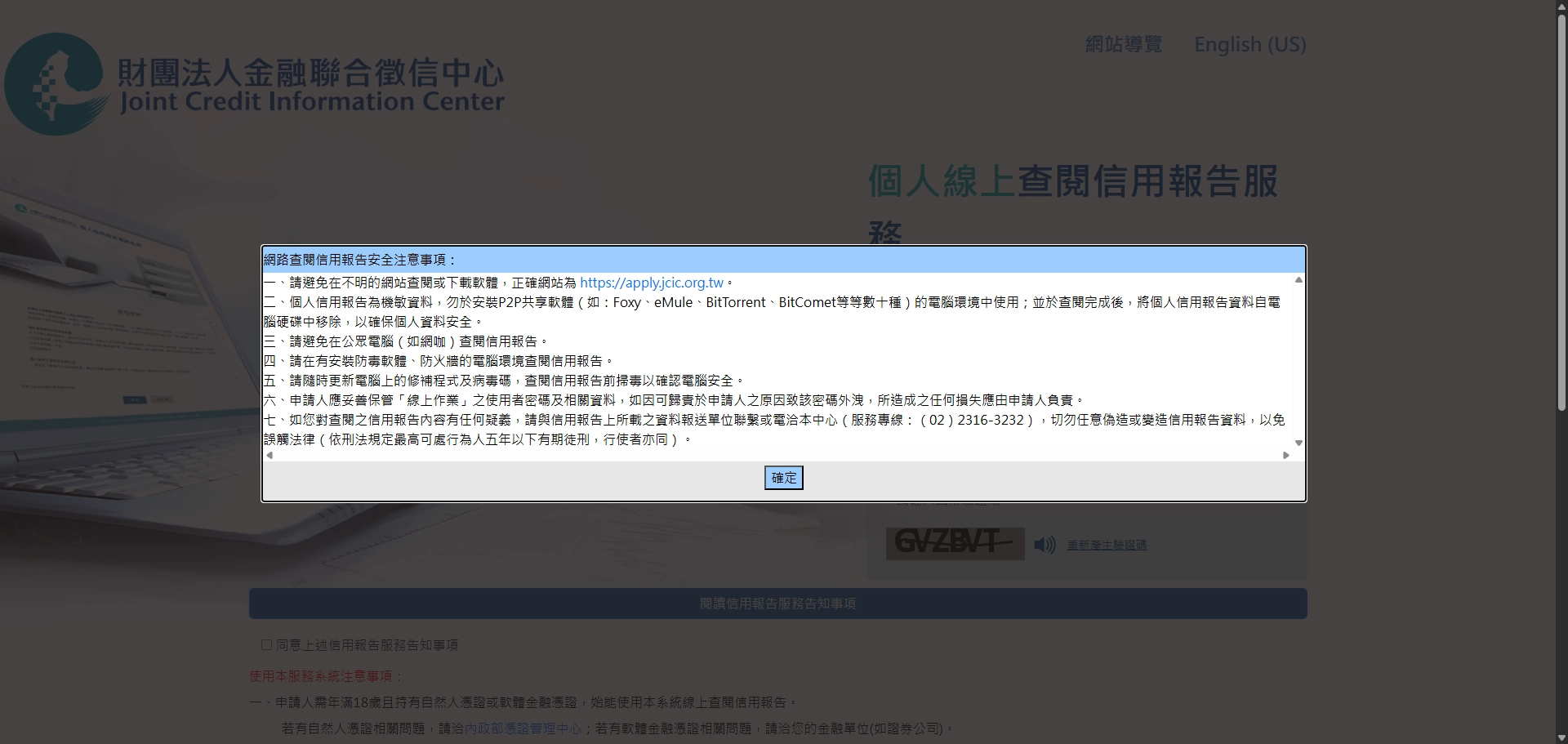
Task: Click notice item 六 about safeguarding passwords
Action: coord(675,400)
